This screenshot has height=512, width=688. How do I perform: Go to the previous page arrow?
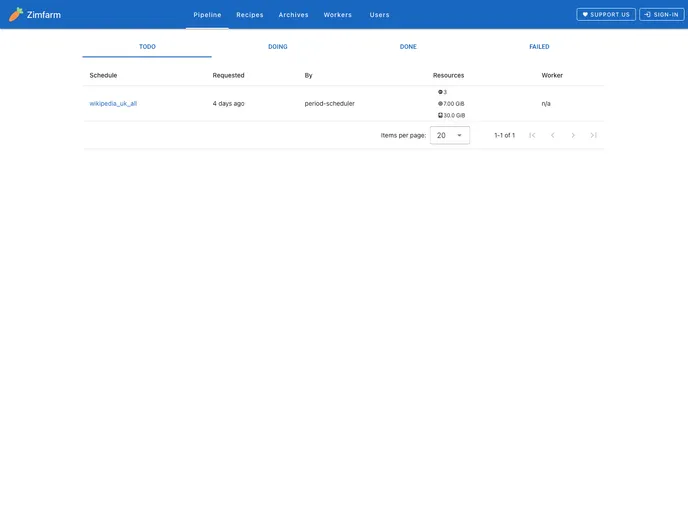pyautogui.click(x=552, y=135)
